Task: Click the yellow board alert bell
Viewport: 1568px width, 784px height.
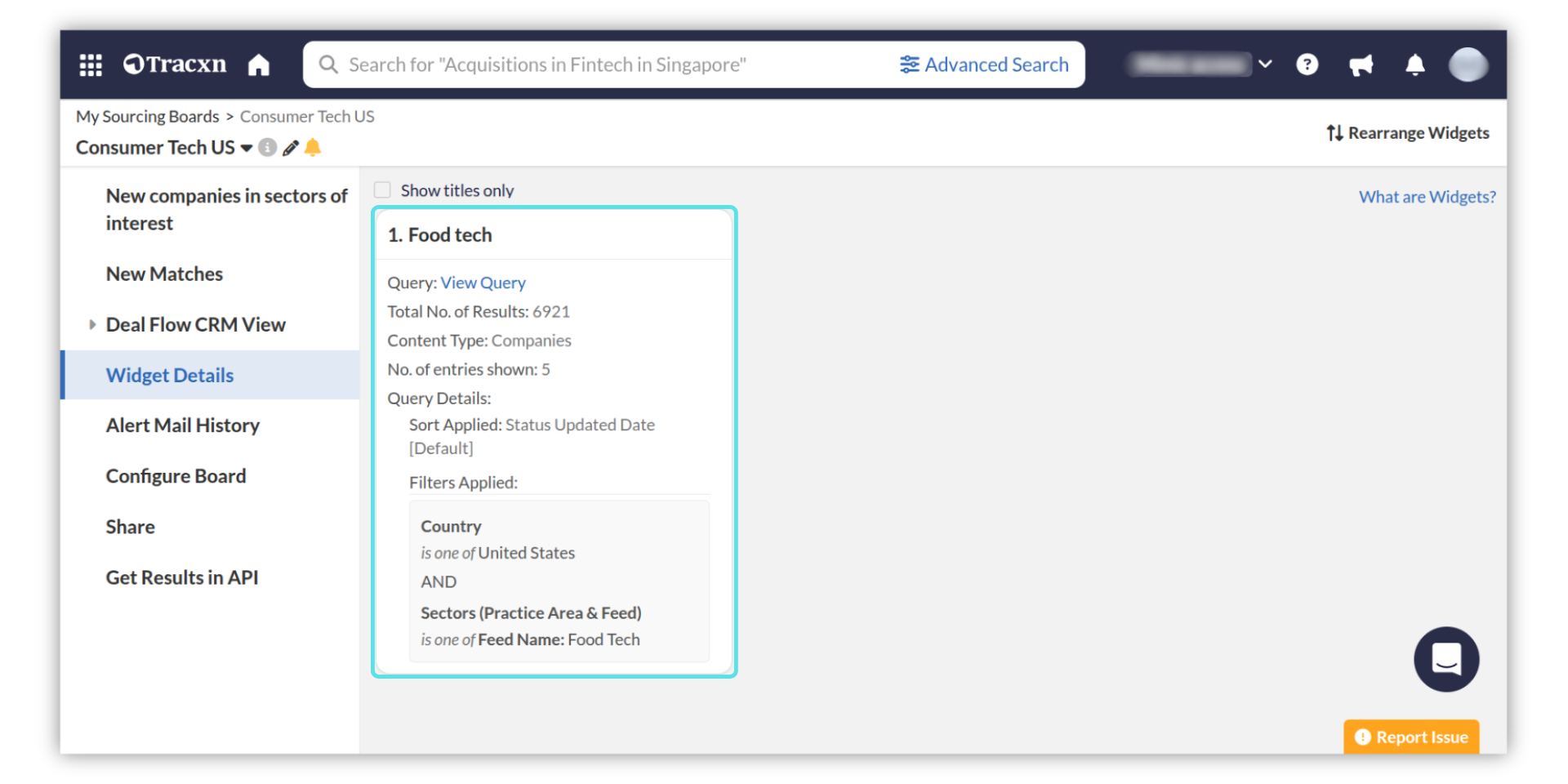Action: [313, 147]
